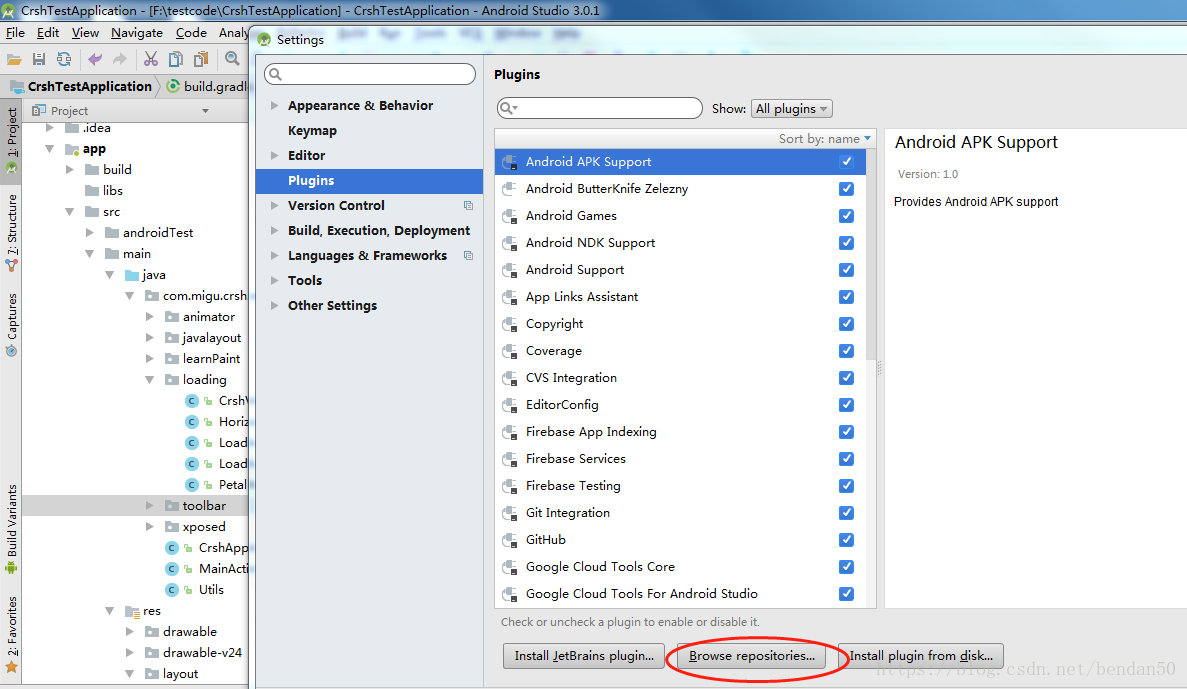The height and width of the screenshot is (689, 1187).
Task: Open the View menu
Action: (85, 33)
